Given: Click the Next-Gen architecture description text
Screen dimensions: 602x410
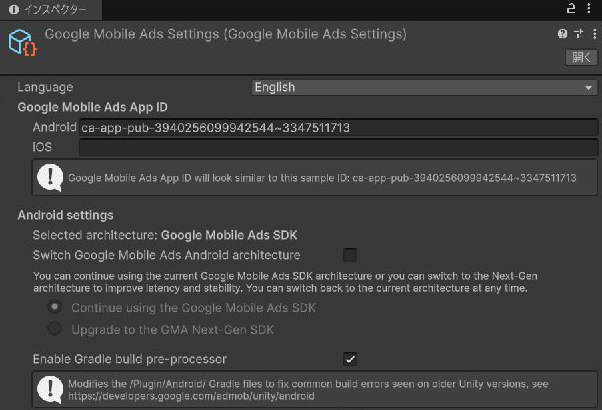Looking at the screenshot, I should click(x=285, y=282).
